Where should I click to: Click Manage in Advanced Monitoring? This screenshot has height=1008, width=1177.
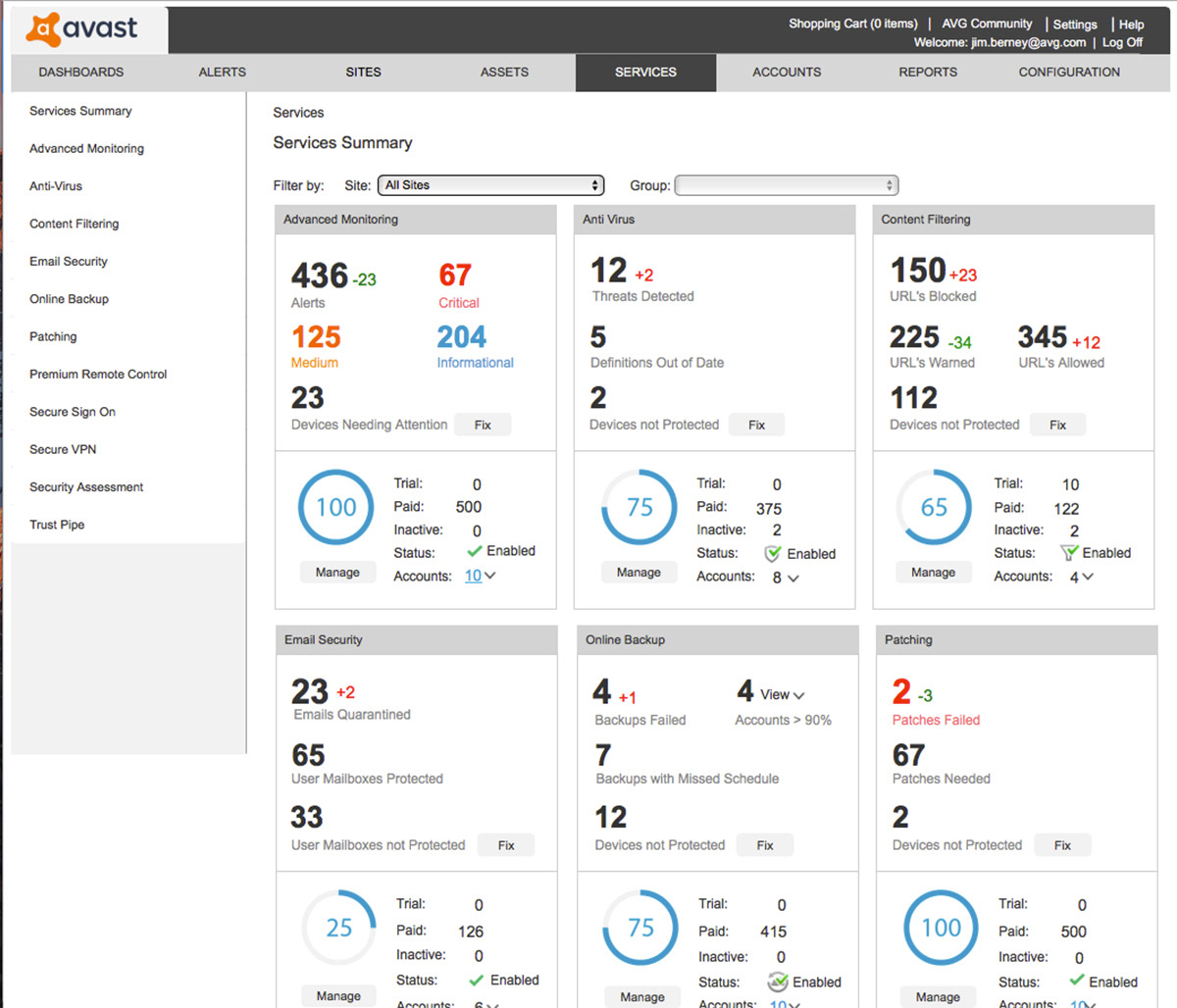pos(337,573)
